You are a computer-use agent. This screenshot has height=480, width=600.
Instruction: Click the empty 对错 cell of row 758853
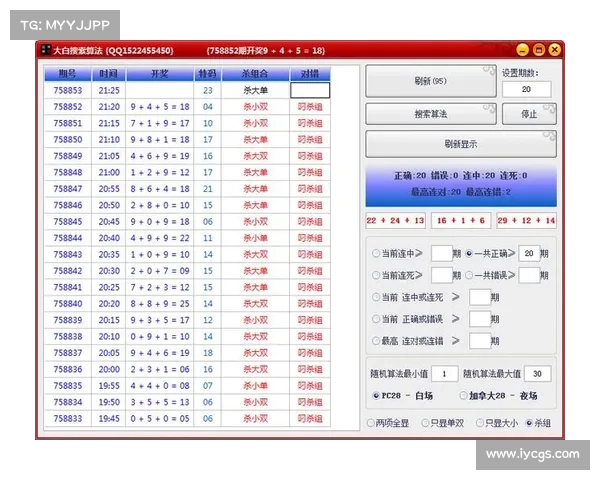(310, 90)
